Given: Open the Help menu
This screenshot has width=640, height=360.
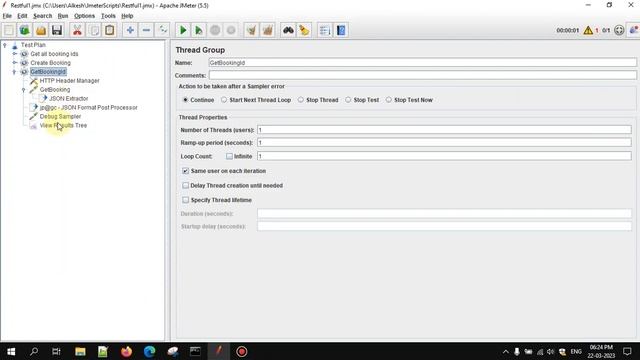Looking at the screenshot, I should 127,16.
